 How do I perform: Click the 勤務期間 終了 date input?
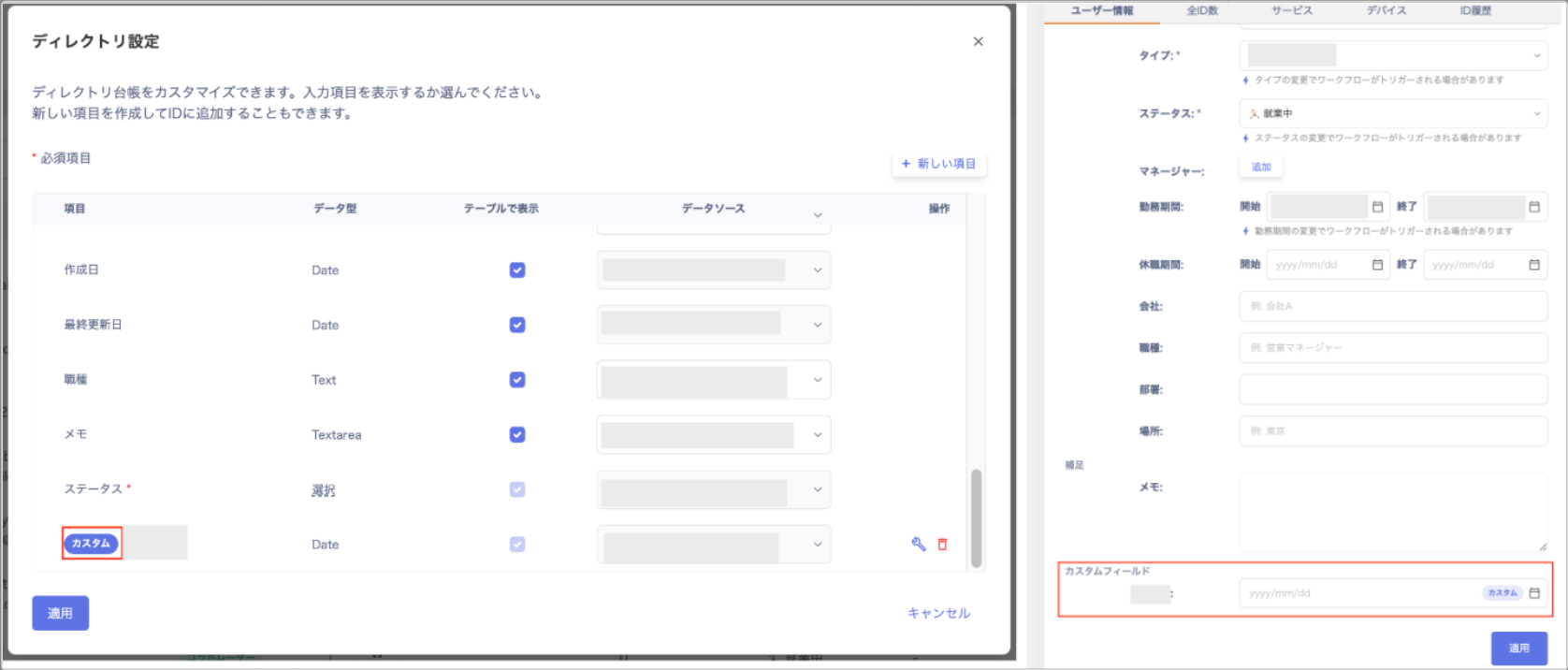(x=1485, y=207)
